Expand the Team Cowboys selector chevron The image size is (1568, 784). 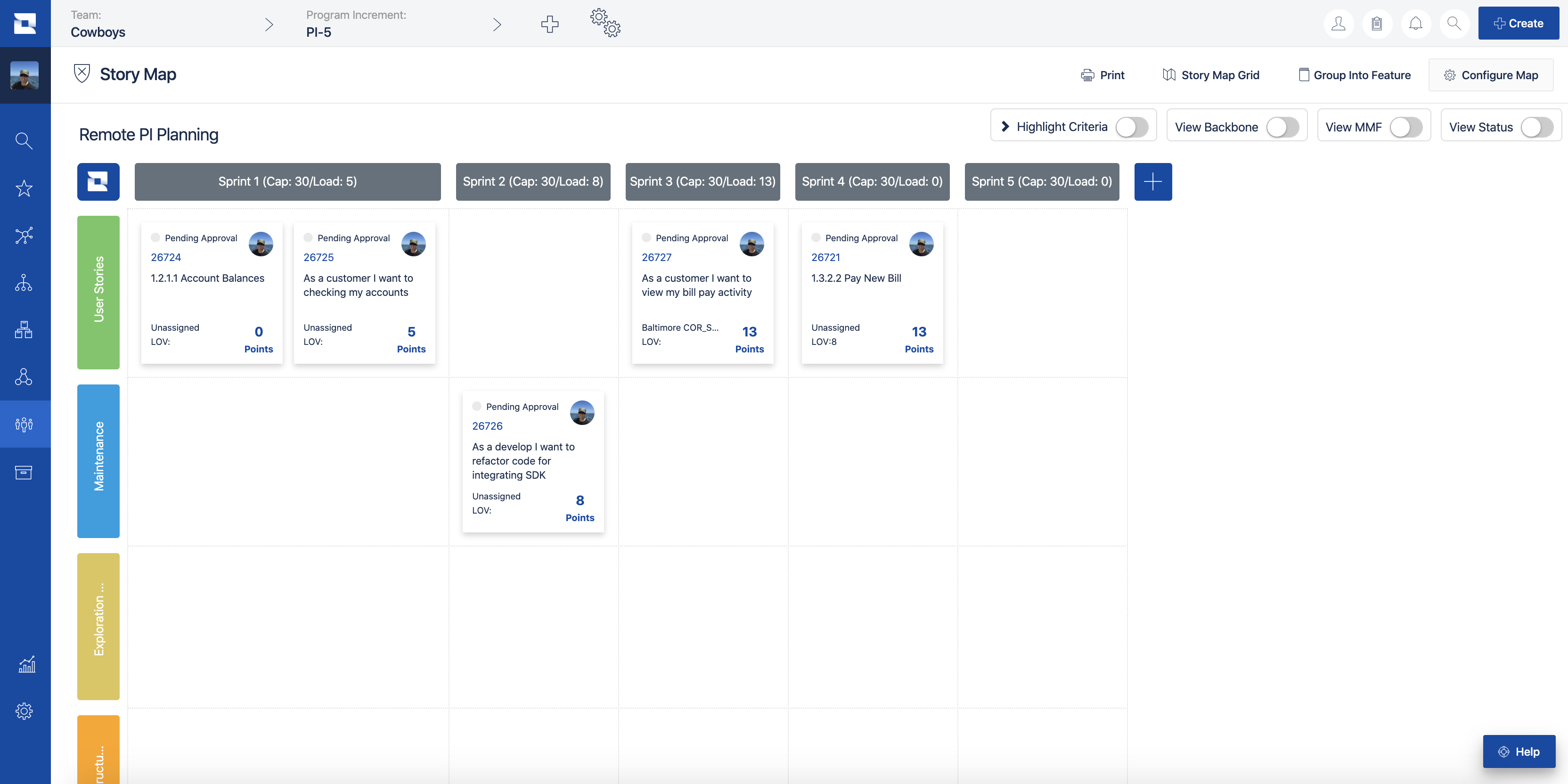tap(269, 24)
